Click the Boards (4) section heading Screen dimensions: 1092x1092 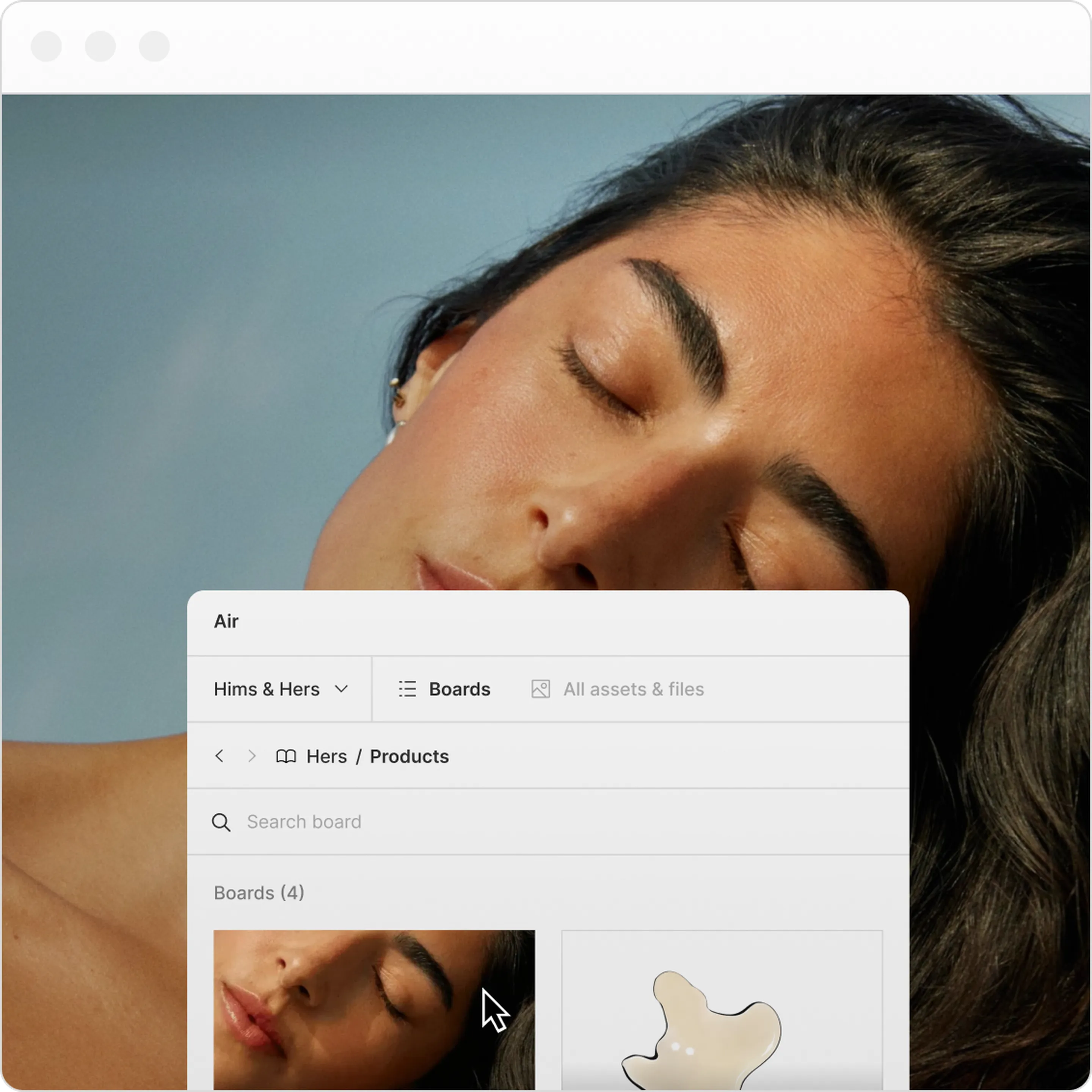pos(259,893)
